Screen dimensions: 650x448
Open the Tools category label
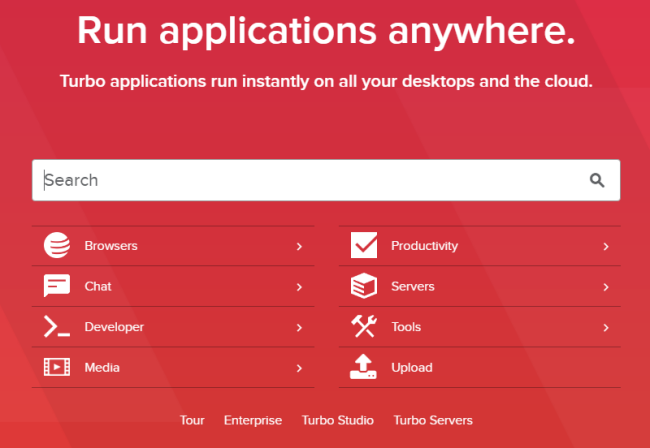click(406, 327)
